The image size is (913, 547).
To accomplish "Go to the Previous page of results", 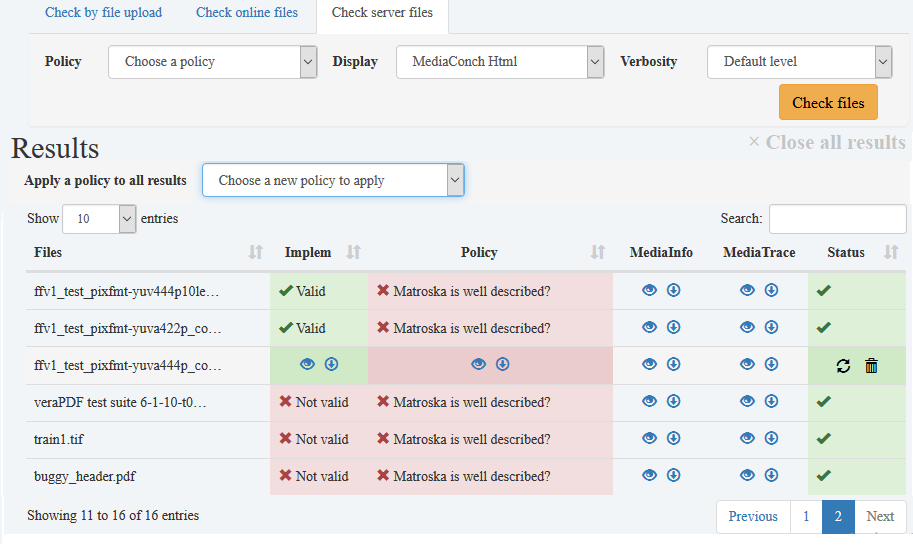I will pos(752,517).
